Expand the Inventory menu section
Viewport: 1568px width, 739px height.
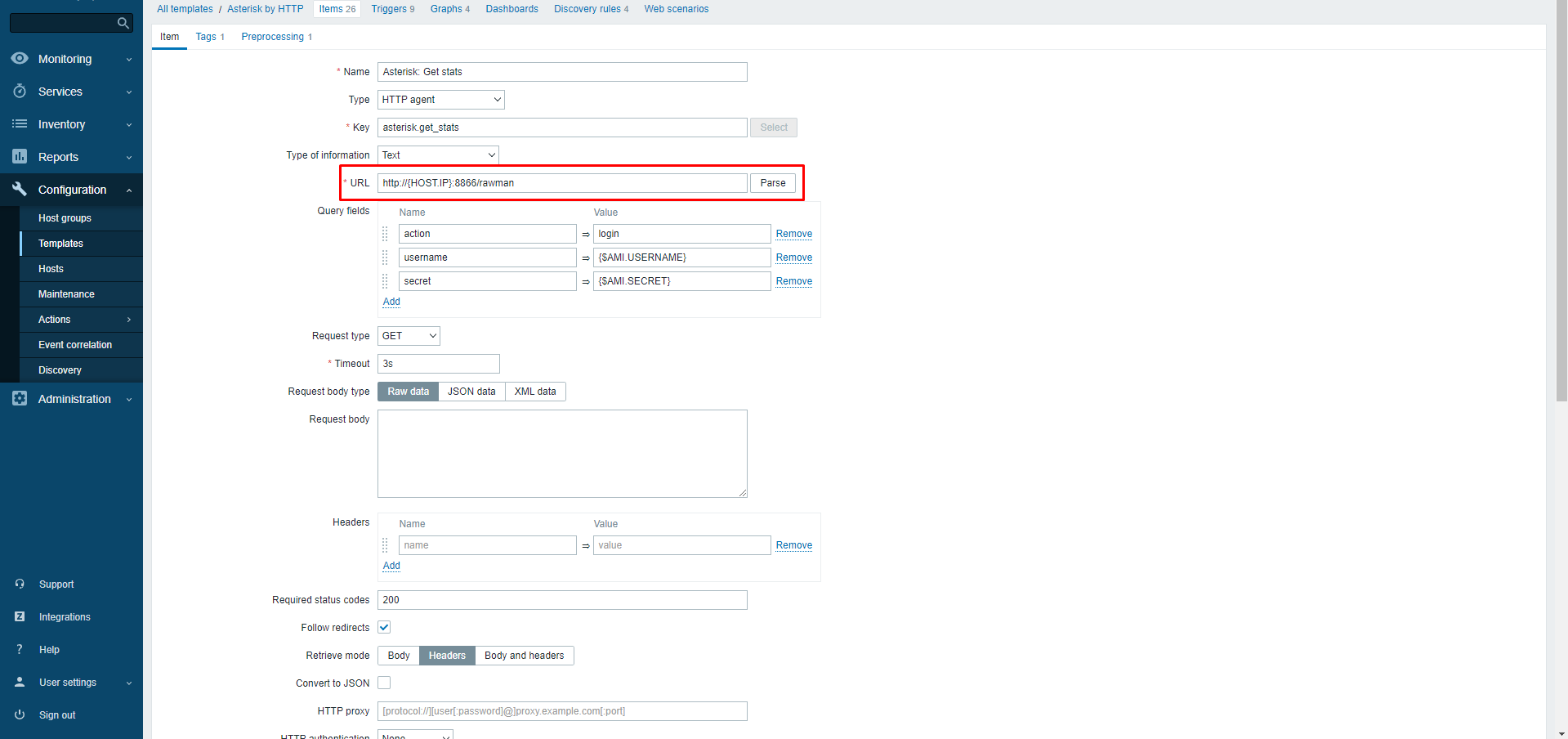pos(129,125)
